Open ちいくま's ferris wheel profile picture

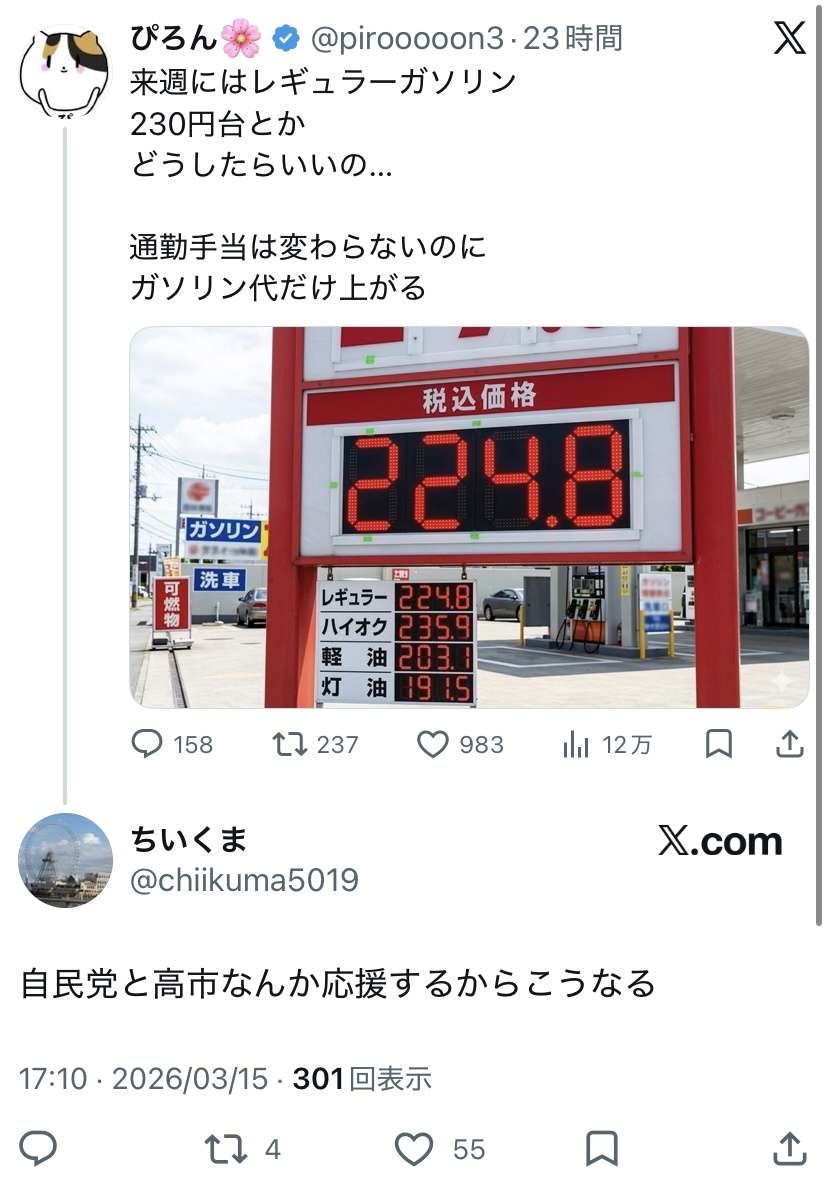coord(65,860)
